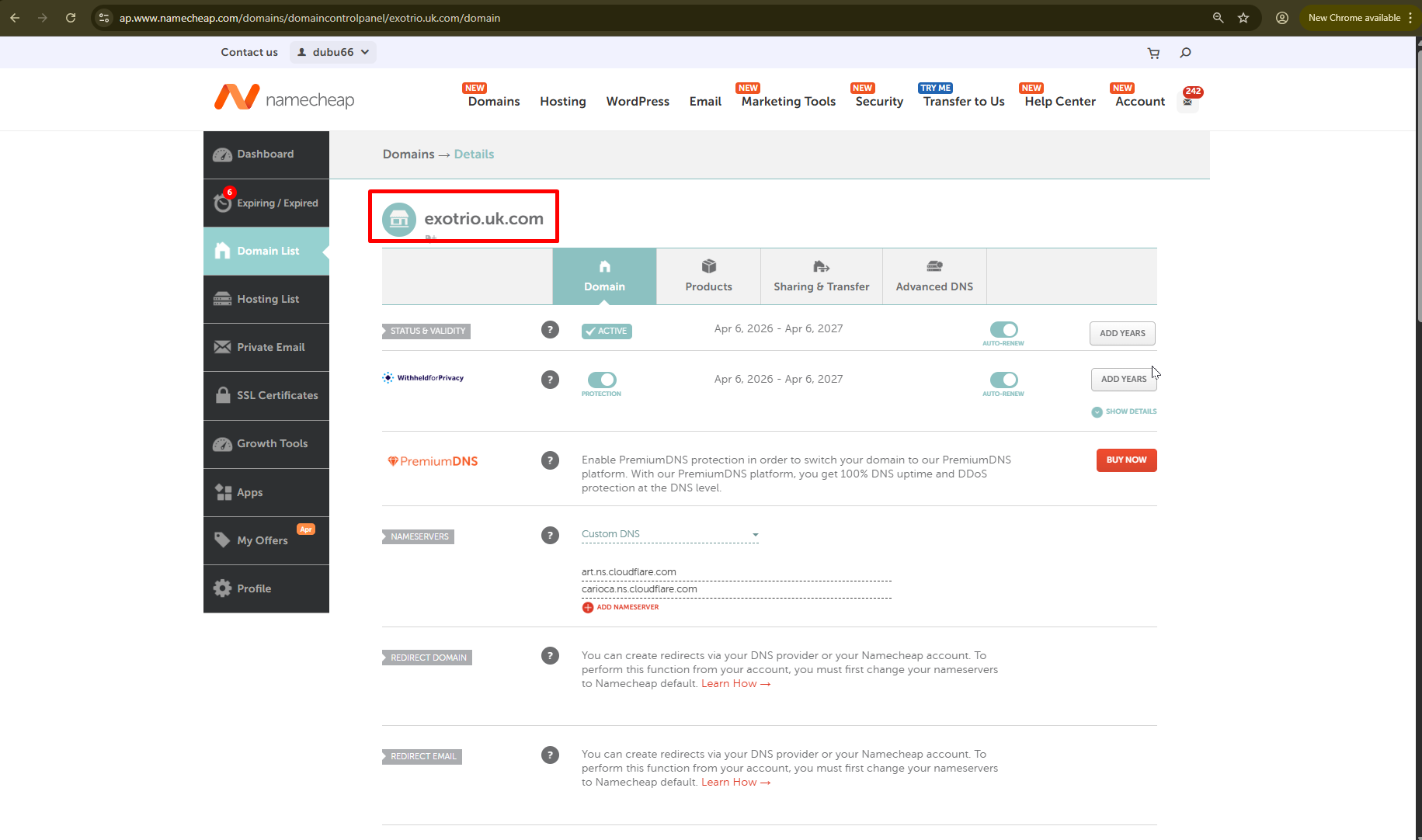The height and width of the screenshot is (840, 1422).
Task: Open the Sharing & Transfer tab
Action: click(821, 276)
